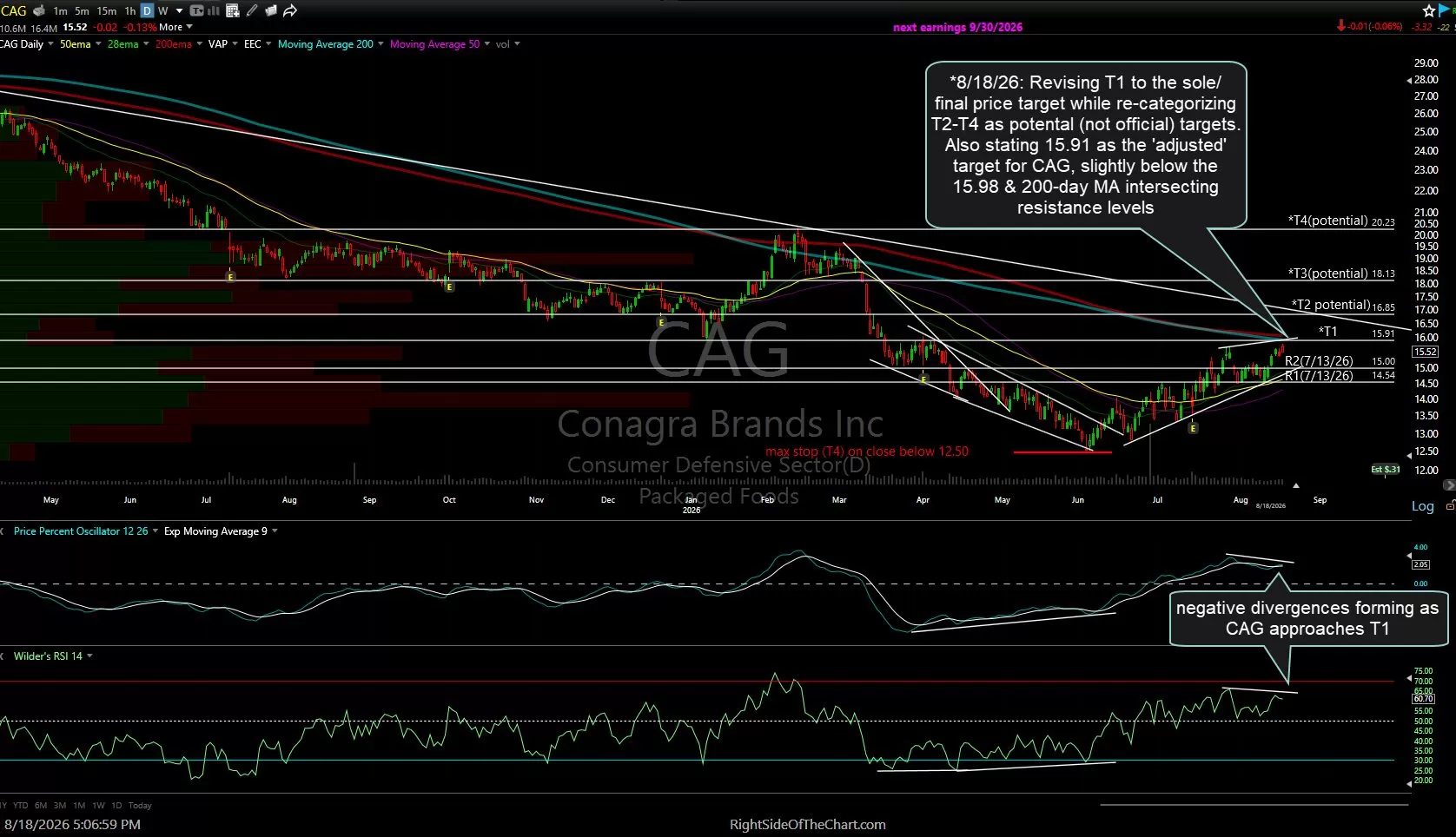1456x837 pixels.
Task: Click the negative divergences annotation box
Action: pyautogui.click(x=1307, y=619)
